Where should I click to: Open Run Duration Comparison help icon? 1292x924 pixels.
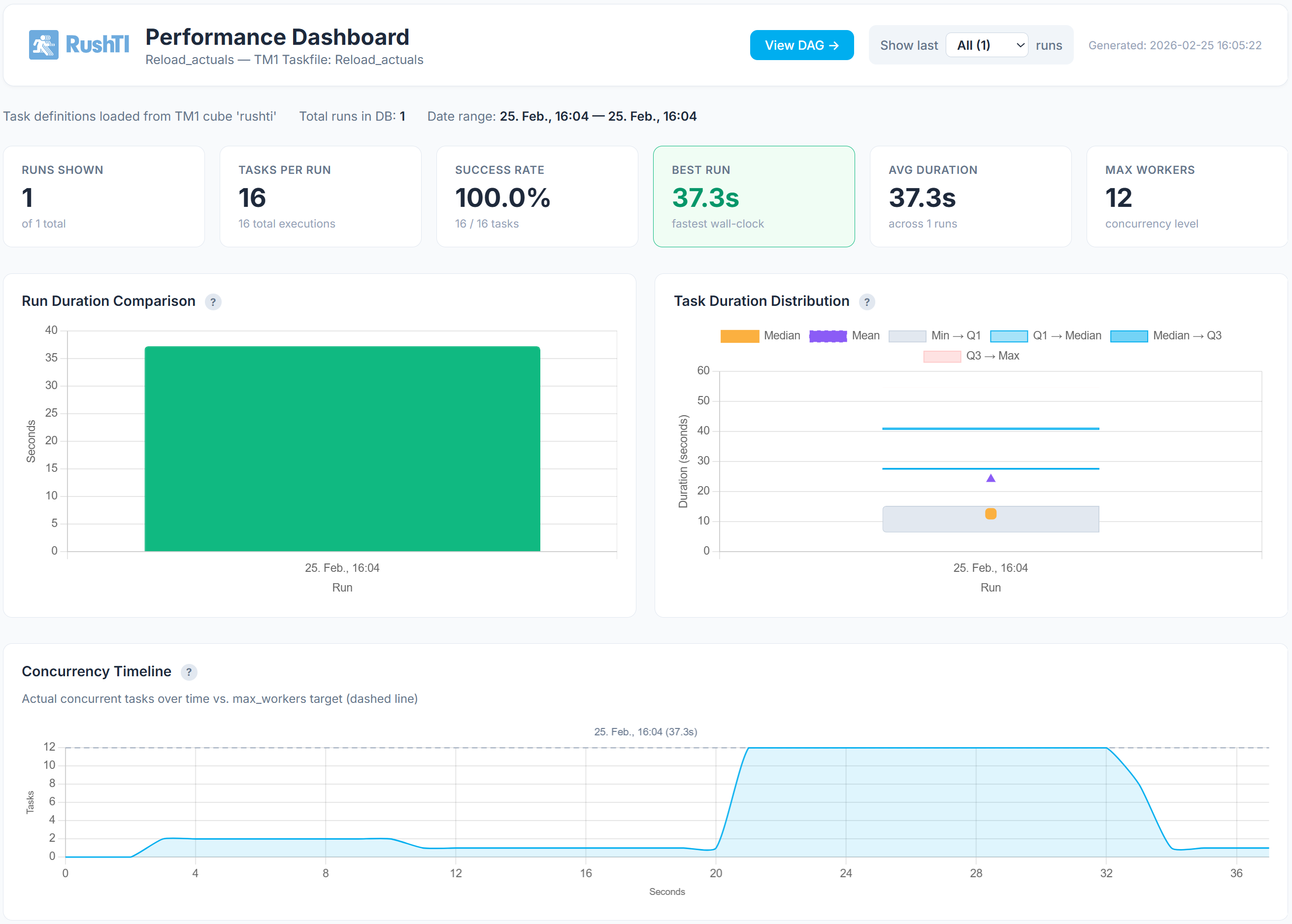(x=213, y=302)
